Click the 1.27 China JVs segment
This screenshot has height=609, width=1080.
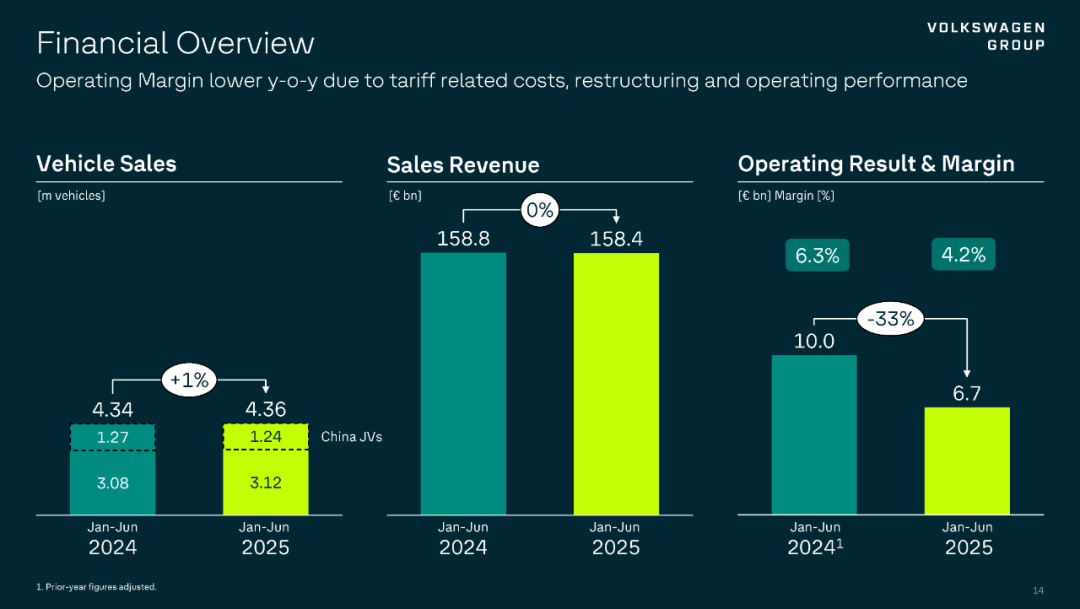113,437
